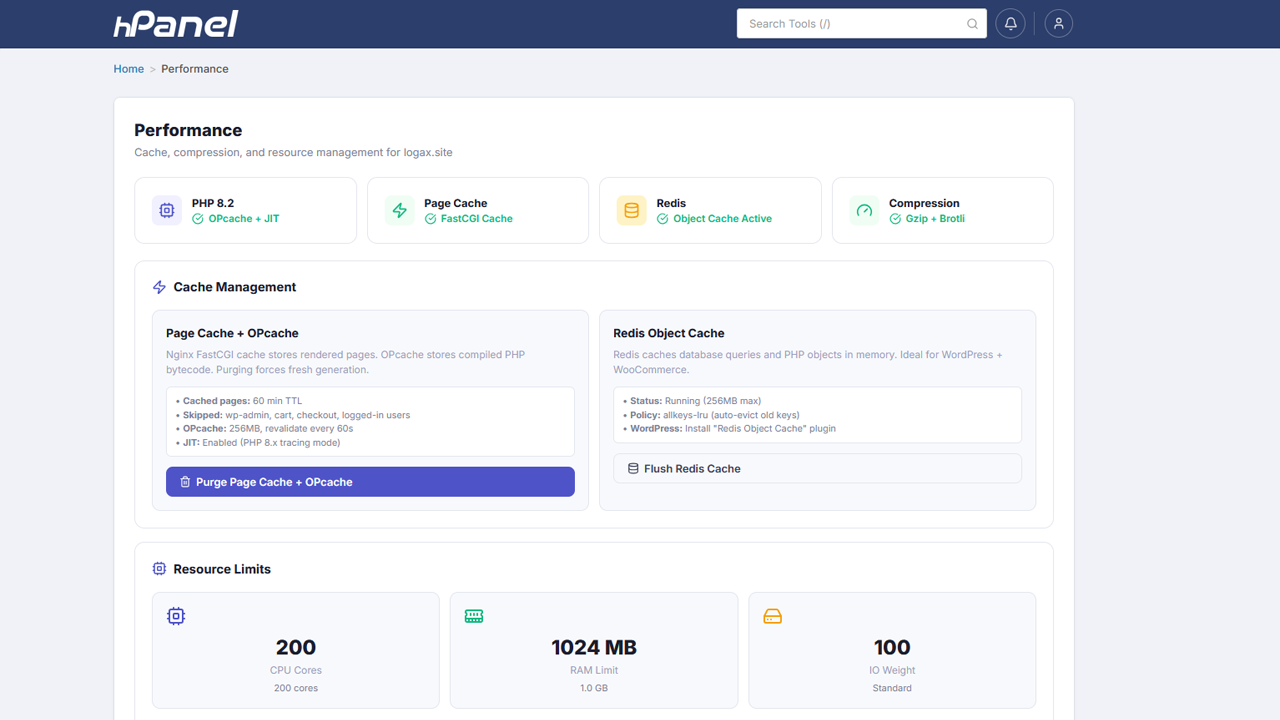Click the database icon on Flush Redis button
1280x720 pixels.
tap(632, 468)
